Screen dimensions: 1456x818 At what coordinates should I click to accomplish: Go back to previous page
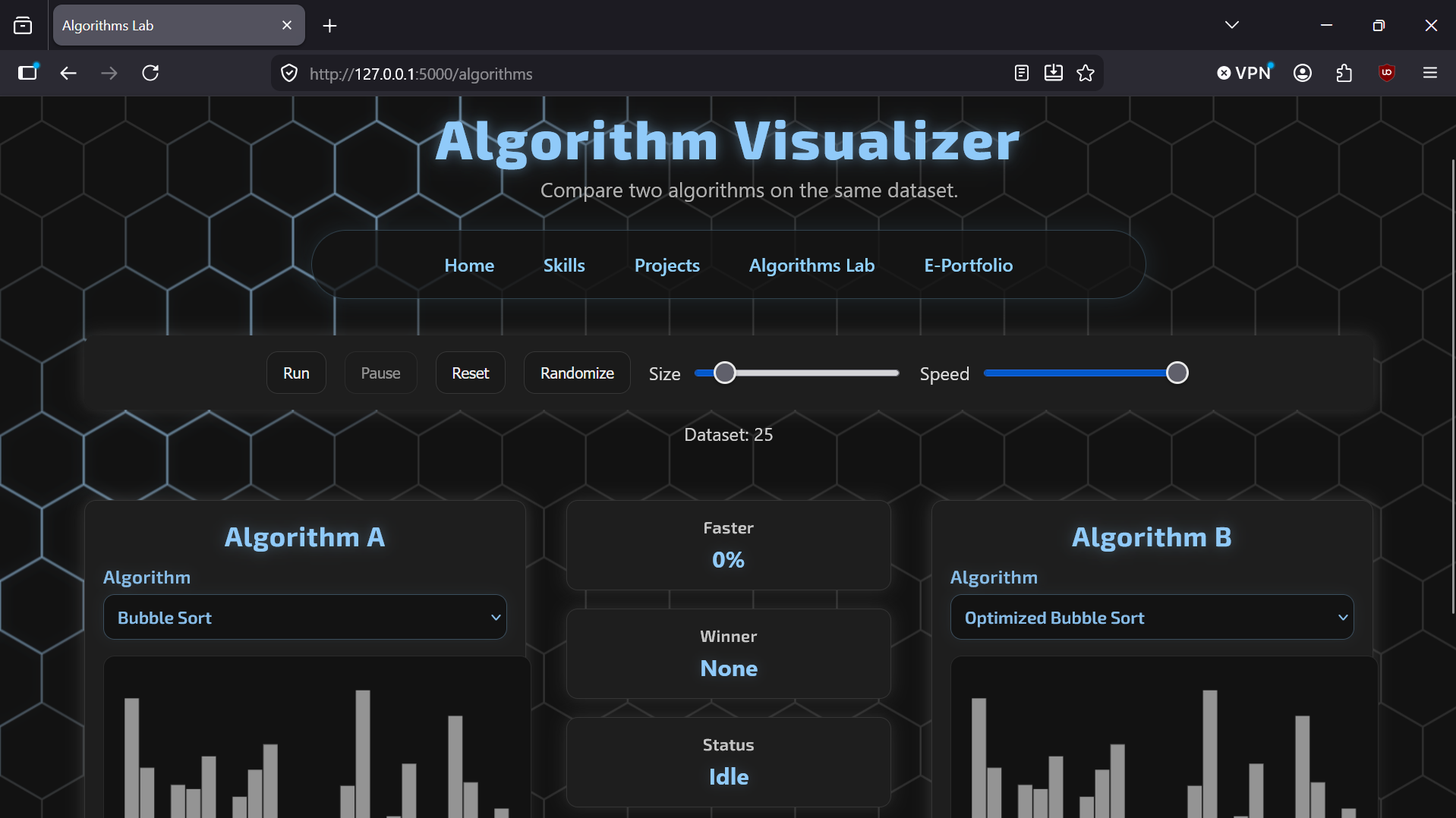(68, 73)
